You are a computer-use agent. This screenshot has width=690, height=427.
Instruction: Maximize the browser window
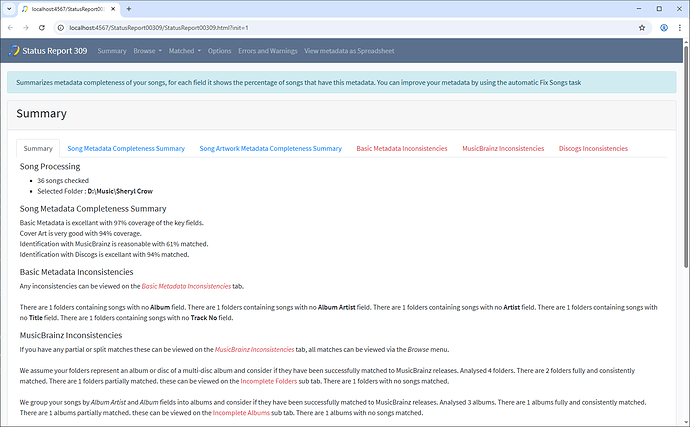[659, 9]
